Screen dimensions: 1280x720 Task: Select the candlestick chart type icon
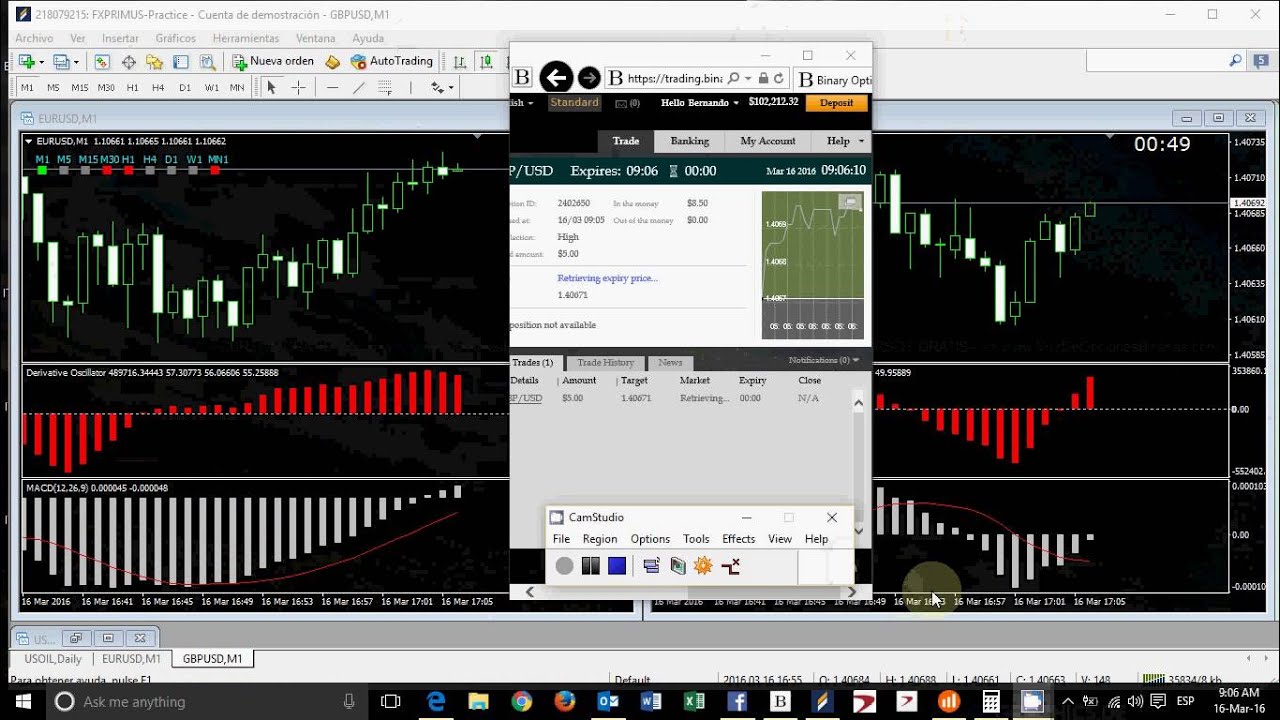click(x=486, y=61)
